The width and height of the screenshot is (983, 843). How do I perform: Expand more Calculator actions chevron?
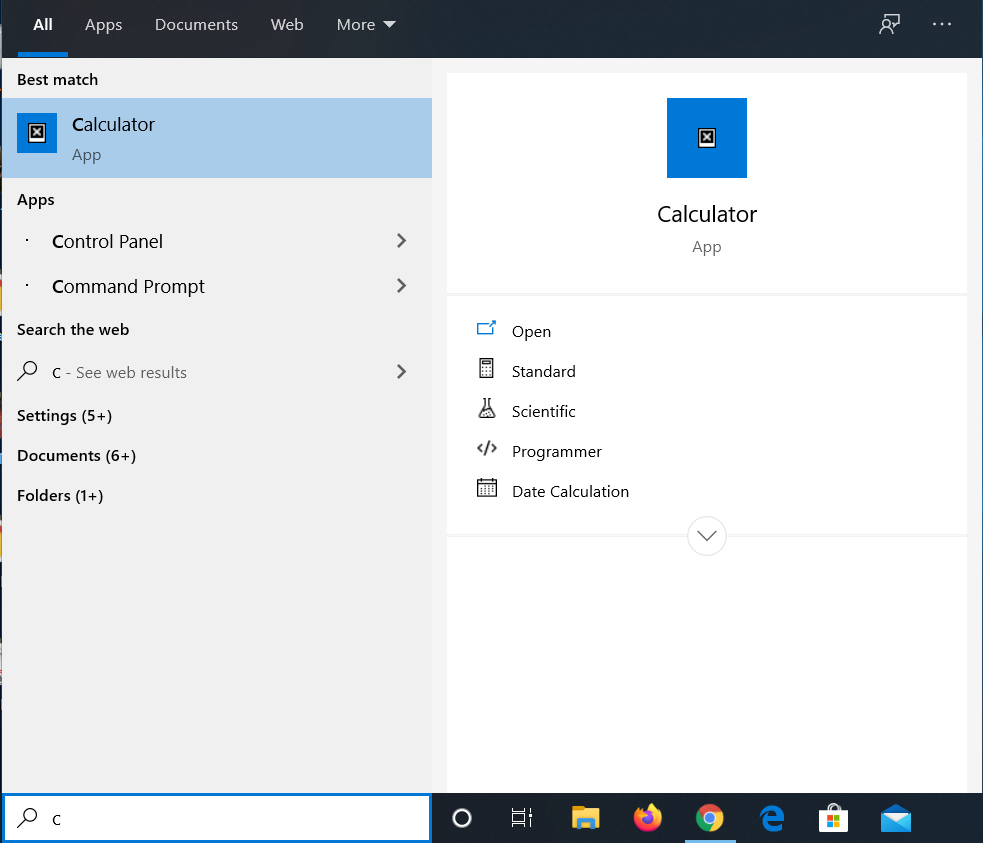[707, 536]
